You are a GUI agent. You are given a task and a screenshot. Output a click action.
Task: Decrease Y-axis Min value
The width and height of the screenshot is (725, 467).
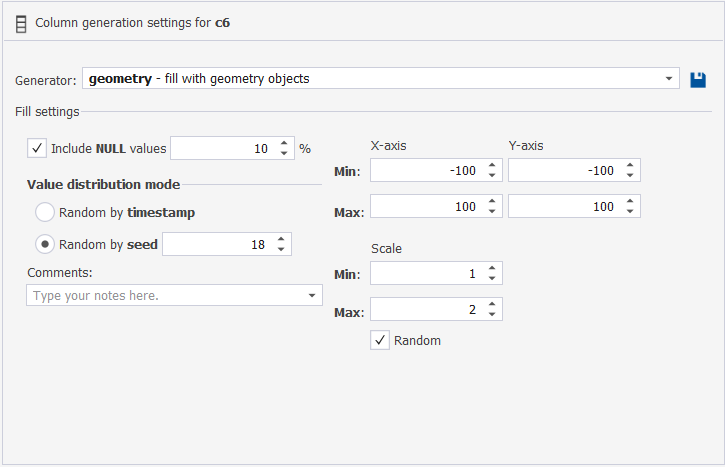coord(630,176)
